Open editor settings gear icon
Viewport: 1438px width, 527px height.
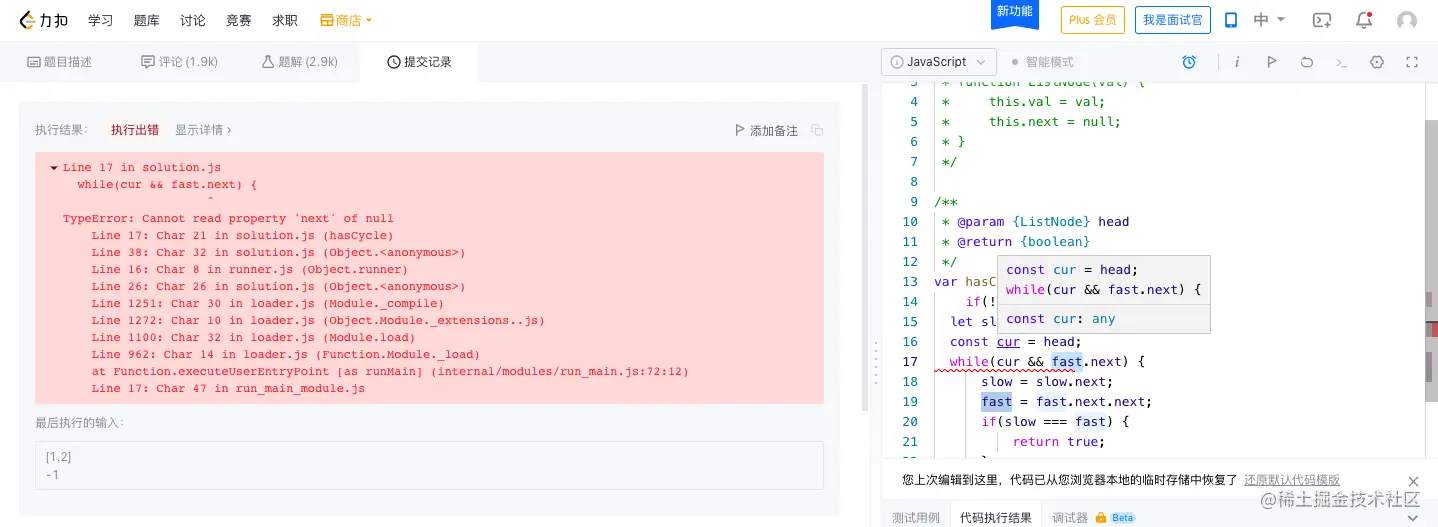point(1377,62)
